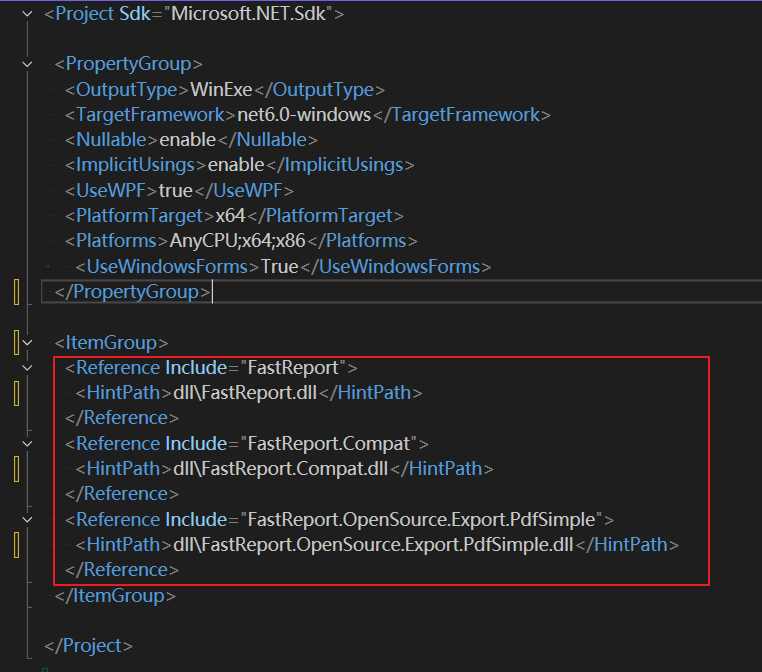This screenshot has width=762, height=672.
Task: Click the closing ItemGroup tag
Action: pyautogui.click(x=115, y=596)
